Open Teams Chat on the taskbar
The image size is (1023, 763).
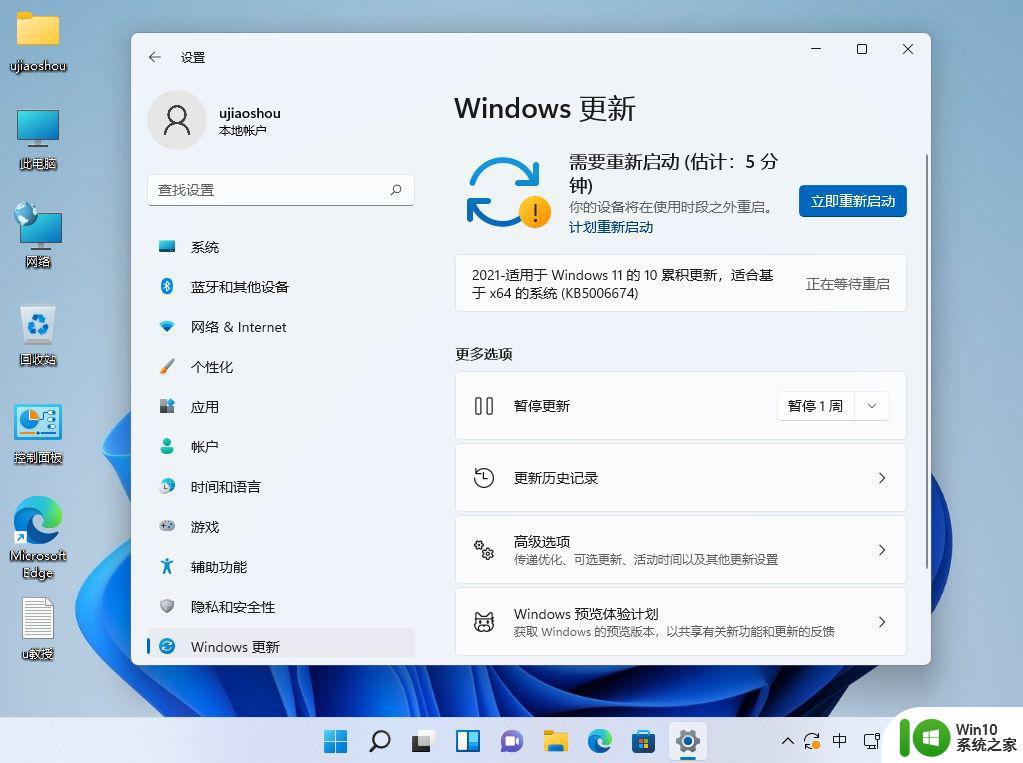512,741
